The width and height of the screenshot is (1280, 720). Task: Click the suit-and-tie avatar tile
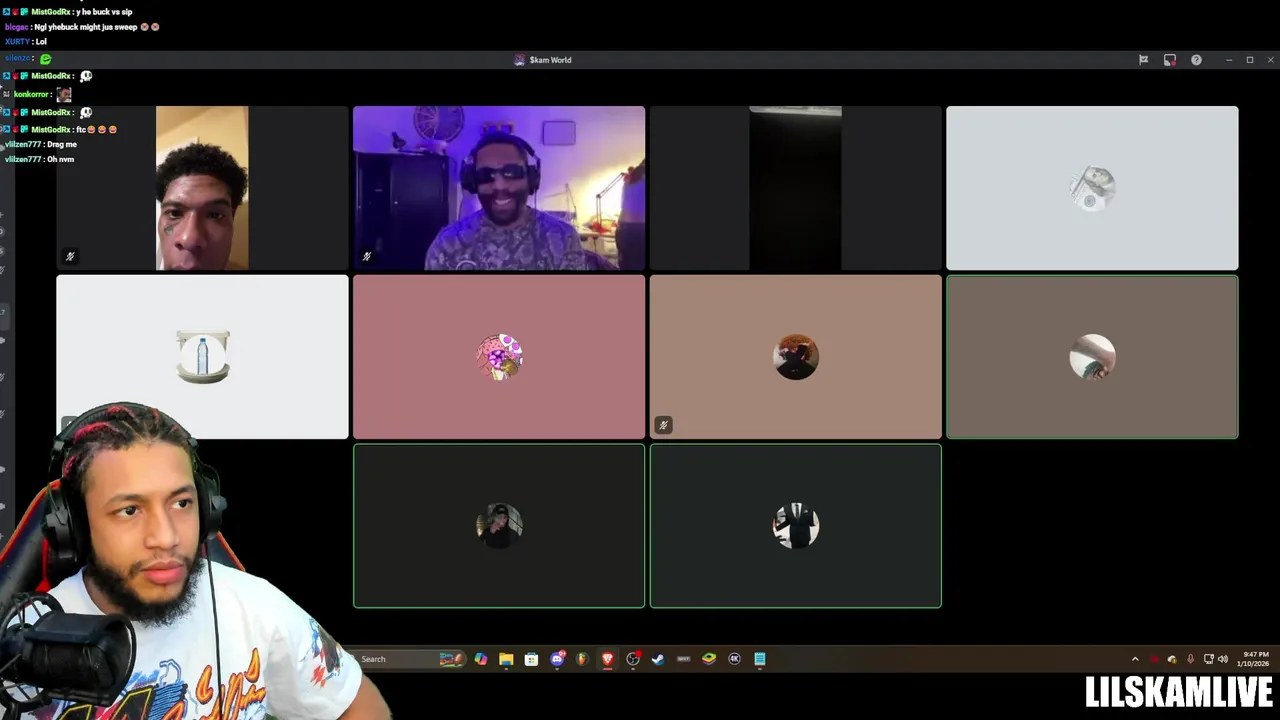[x=795, y=526]
